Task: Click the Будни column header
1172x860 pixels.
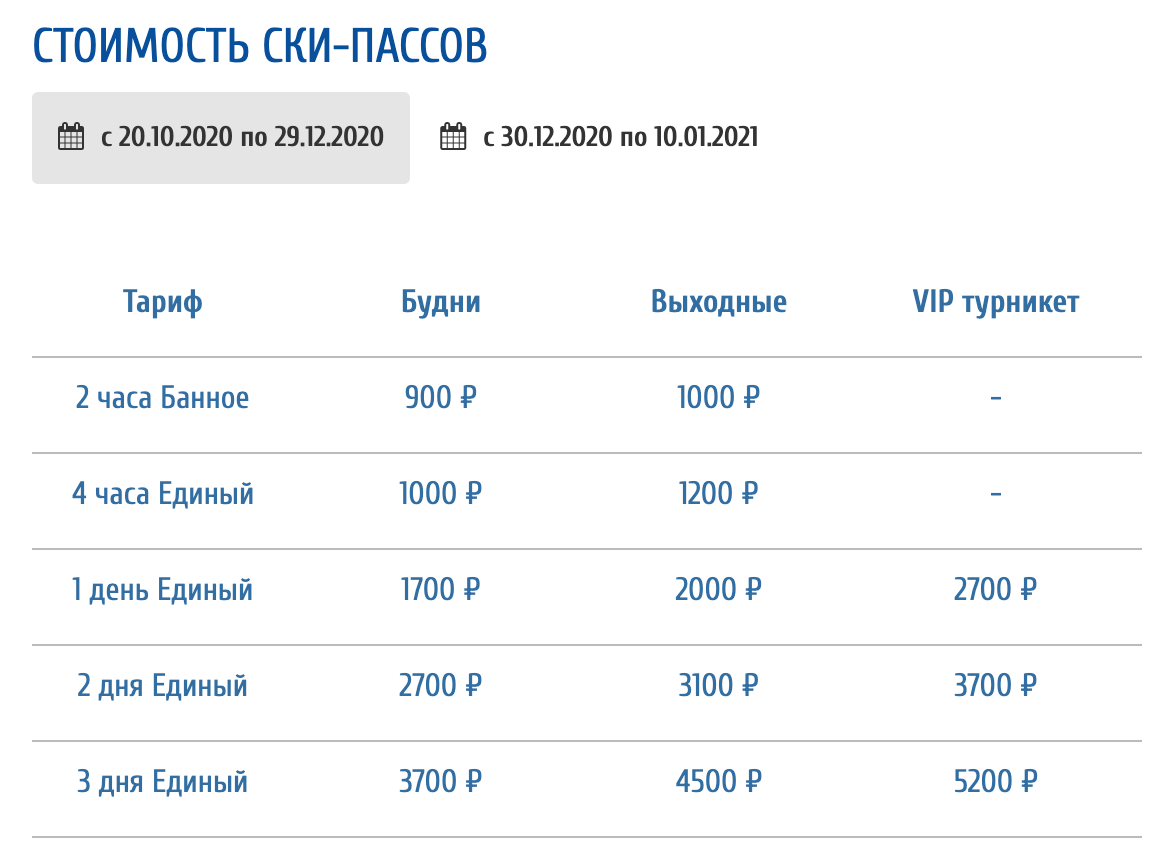Action: coord(440,301)
